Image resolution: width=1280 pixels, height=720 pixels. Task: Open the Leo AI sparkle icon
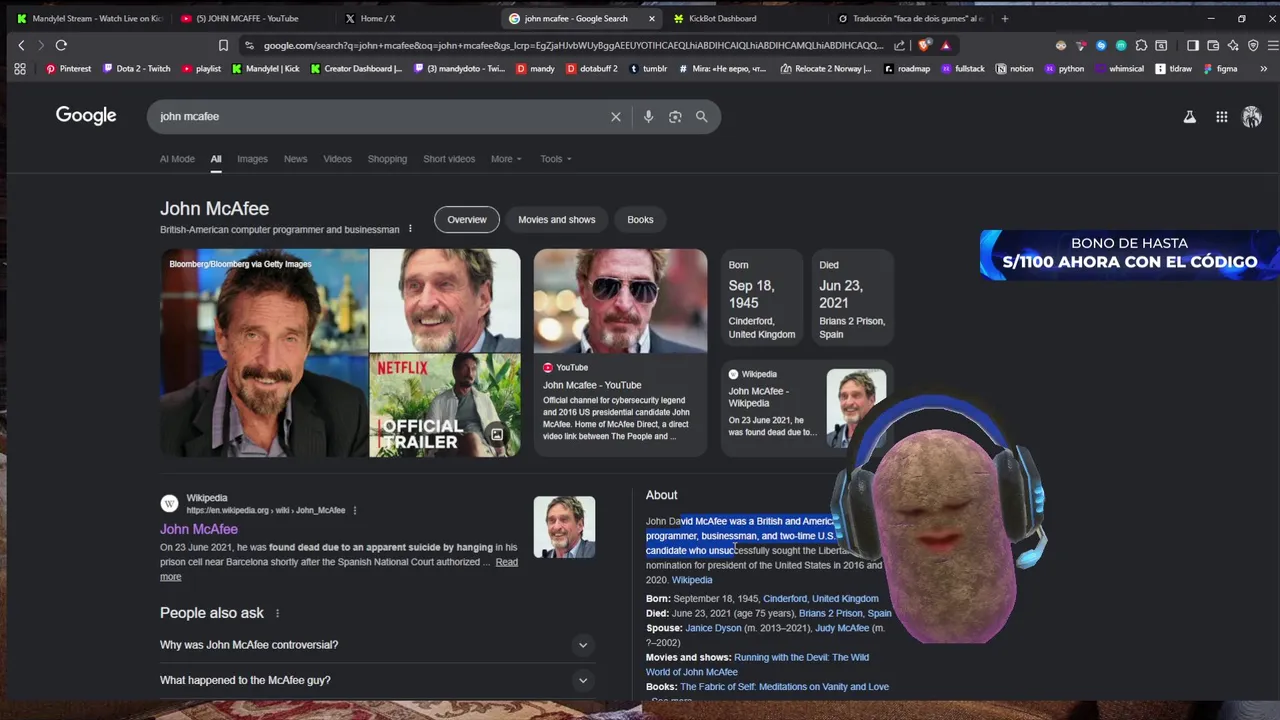(x=1233, y=45)
